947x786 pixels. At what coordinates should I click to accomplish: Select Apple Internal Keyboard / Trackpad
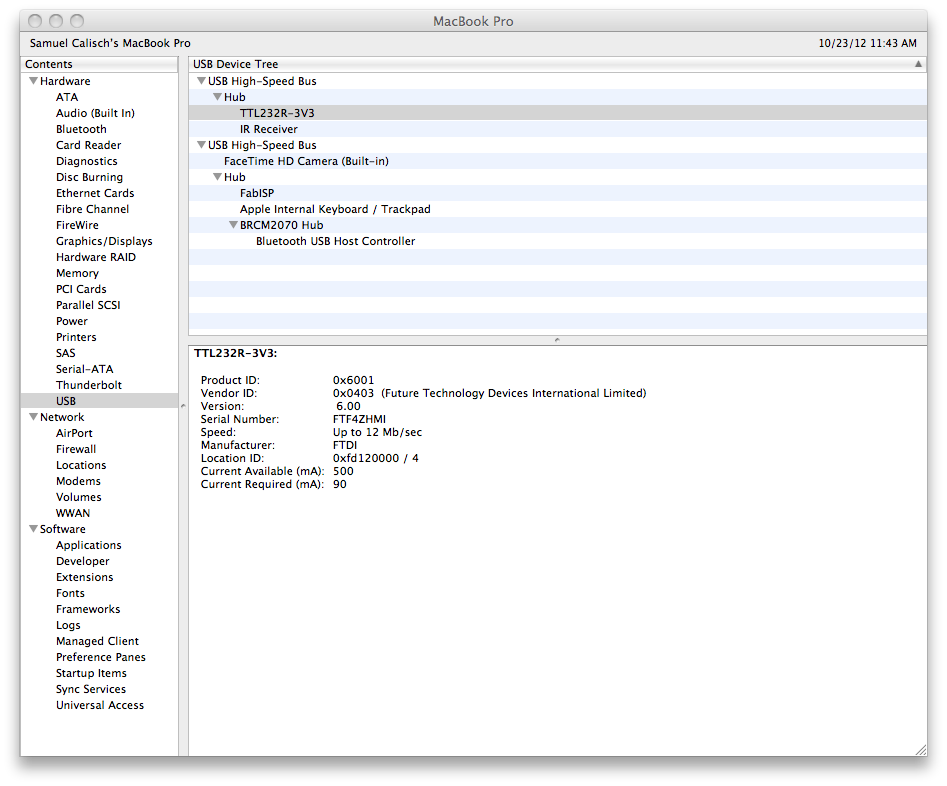click(x=557, y=209)
